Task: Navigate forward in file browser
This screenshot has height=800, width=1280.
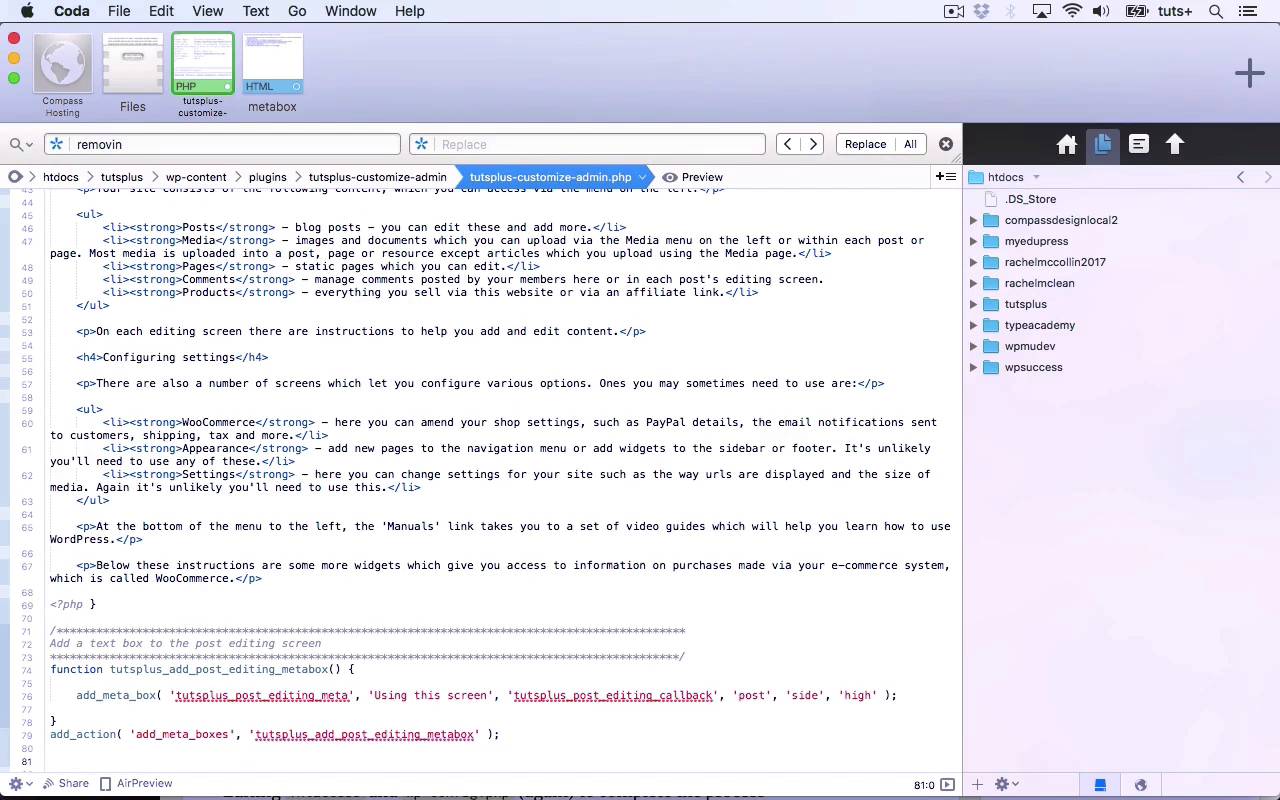Action: click(x=1268, y=177)
